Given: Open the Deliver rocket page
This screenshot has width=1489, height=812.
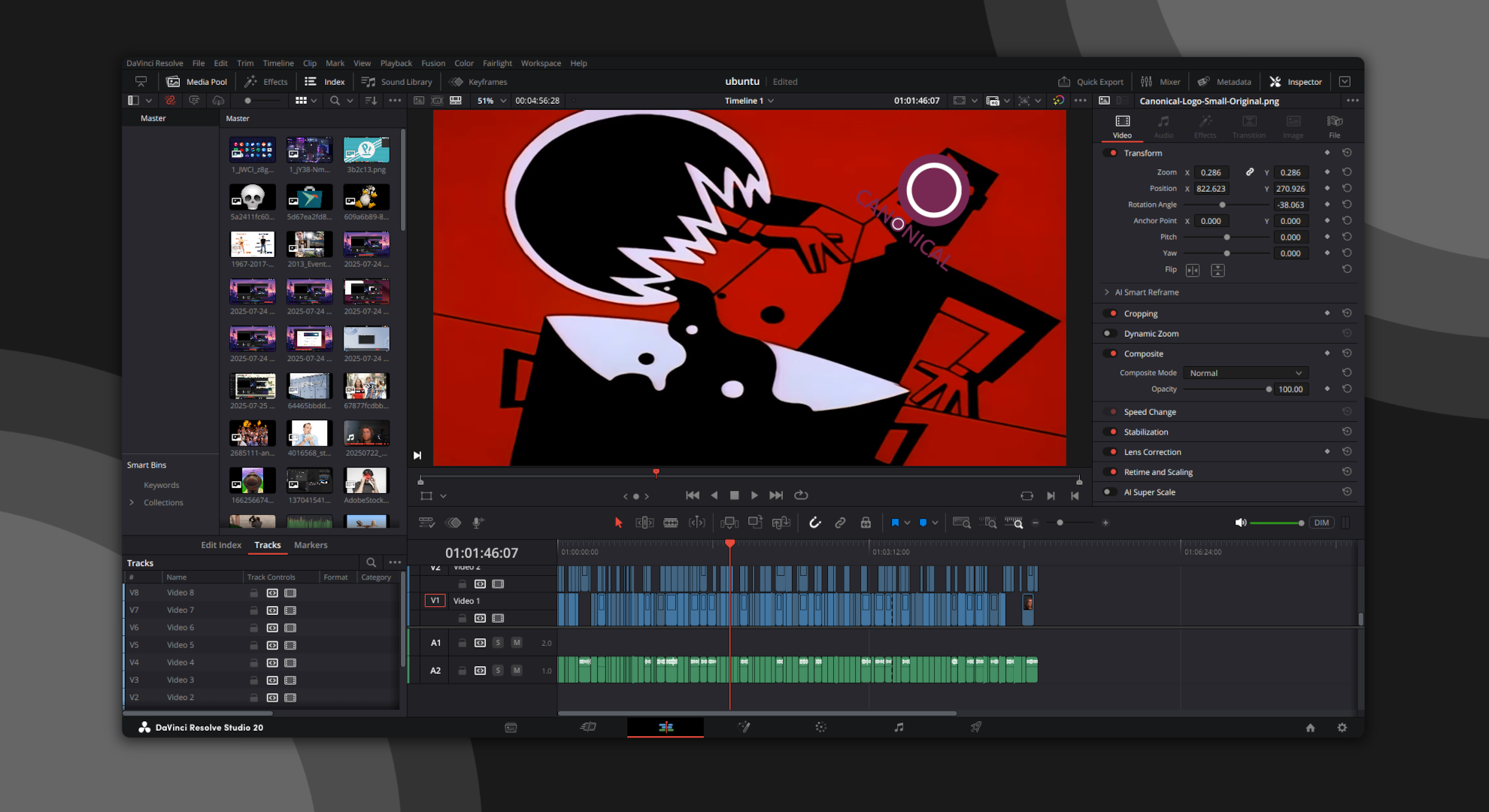Looking at the screenshot, I should (x=976, y=727).
